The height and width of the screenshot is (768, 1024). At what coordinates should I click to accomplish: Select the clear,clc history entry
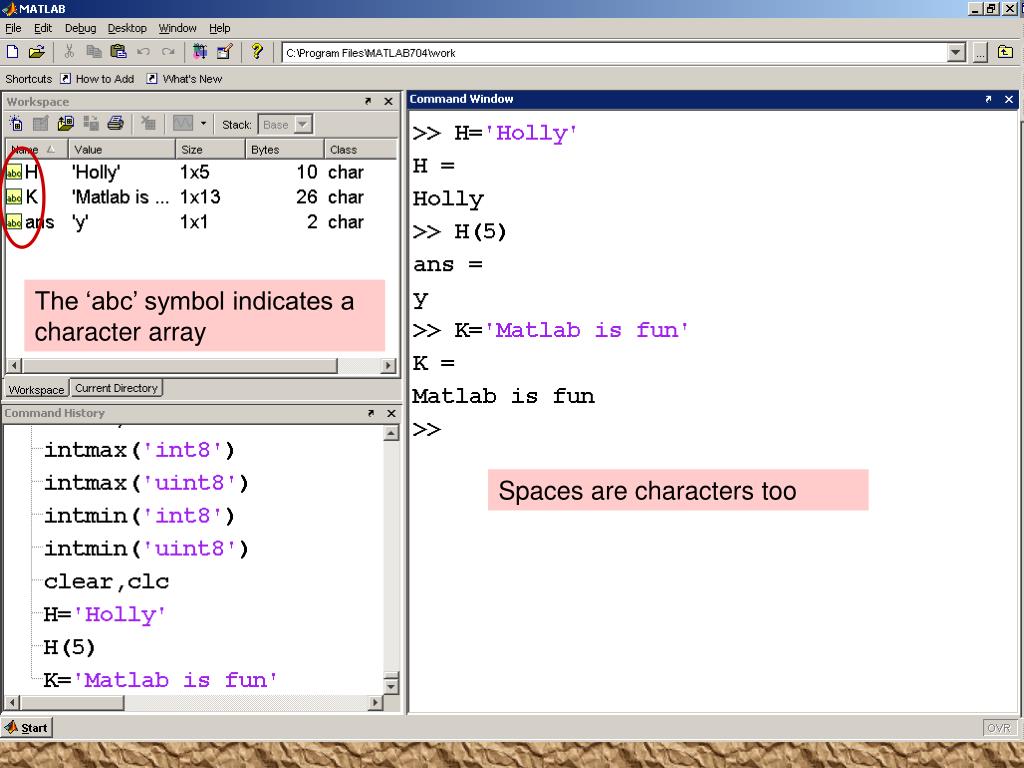(x=106, y=581)
